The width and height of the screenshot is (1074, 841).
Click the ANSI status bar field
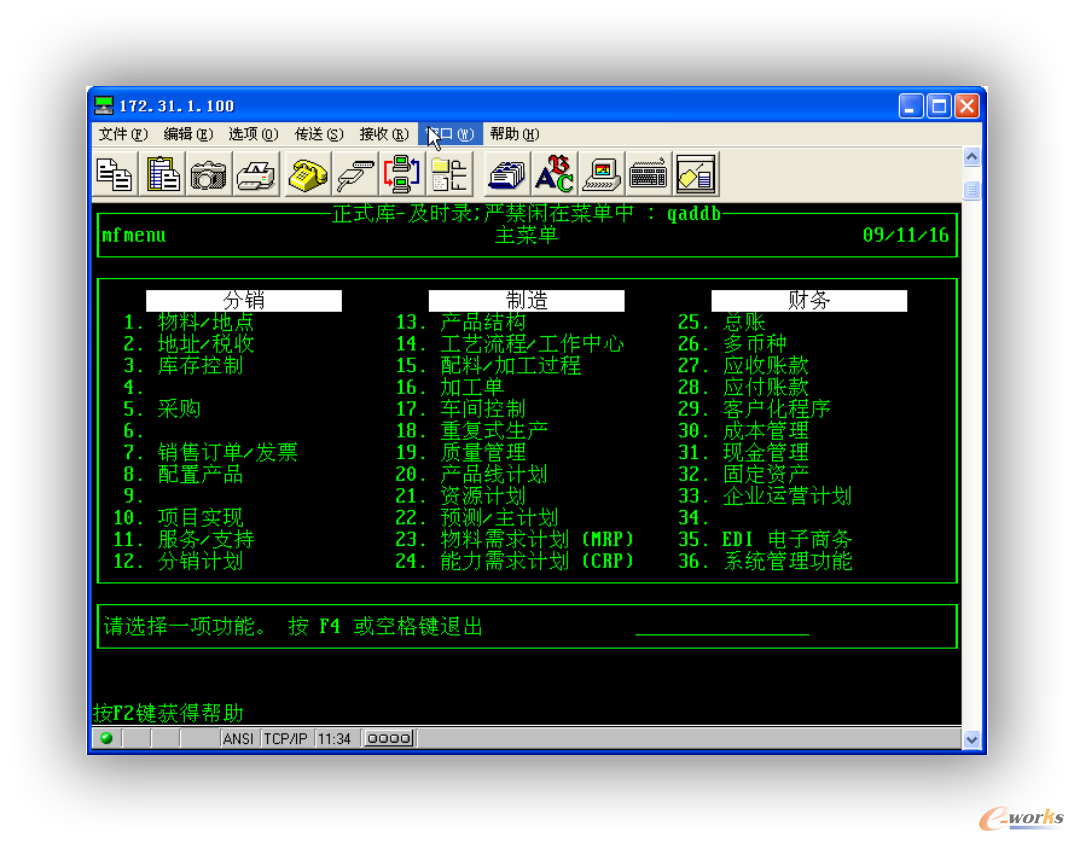pyautogui.click(x=238, y=739)
